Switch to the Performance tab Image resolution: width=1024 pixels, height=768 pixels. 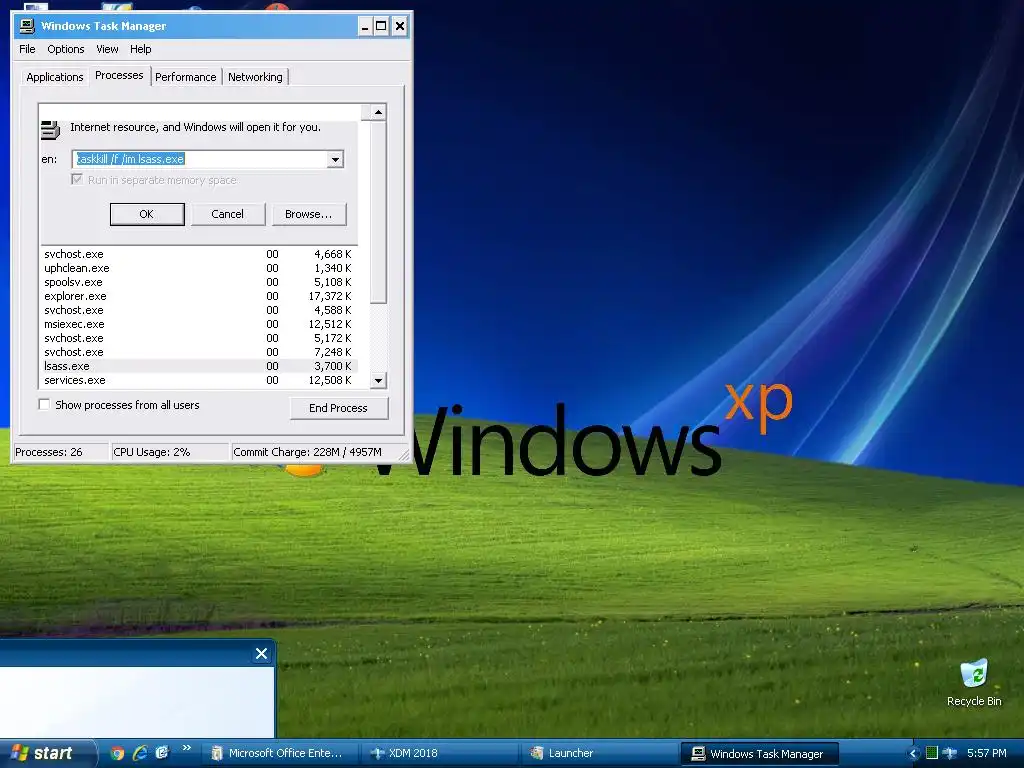(x=185, y=77)
